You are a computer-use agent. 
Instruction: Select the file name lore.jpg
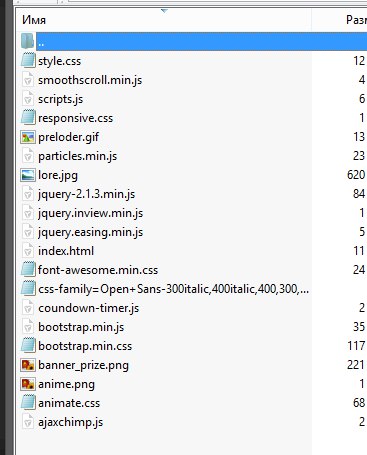[x=58, y=175]
